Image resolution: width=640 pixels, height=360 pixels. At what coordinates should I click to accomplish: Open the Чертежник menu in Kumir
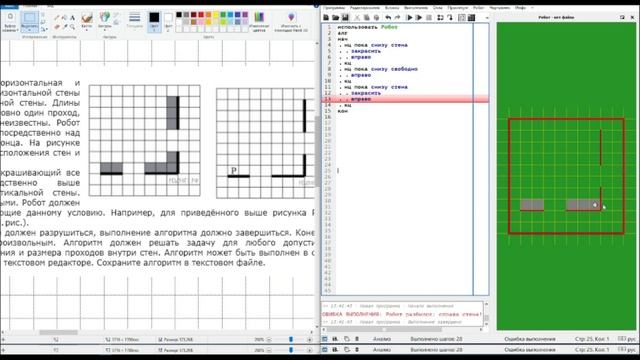(x=500, y=8)
